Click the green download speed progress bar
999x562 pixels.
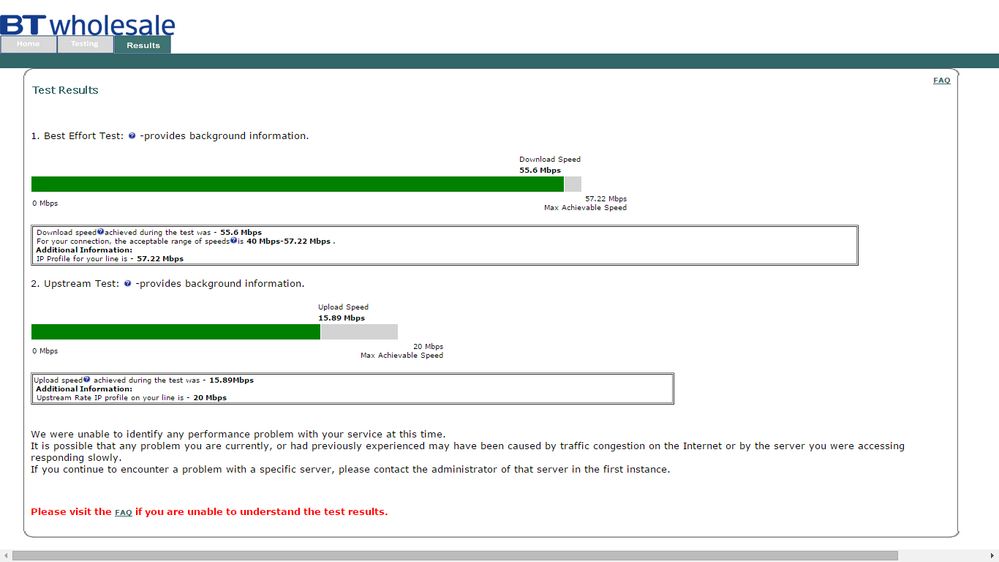(x=298, y=184)
